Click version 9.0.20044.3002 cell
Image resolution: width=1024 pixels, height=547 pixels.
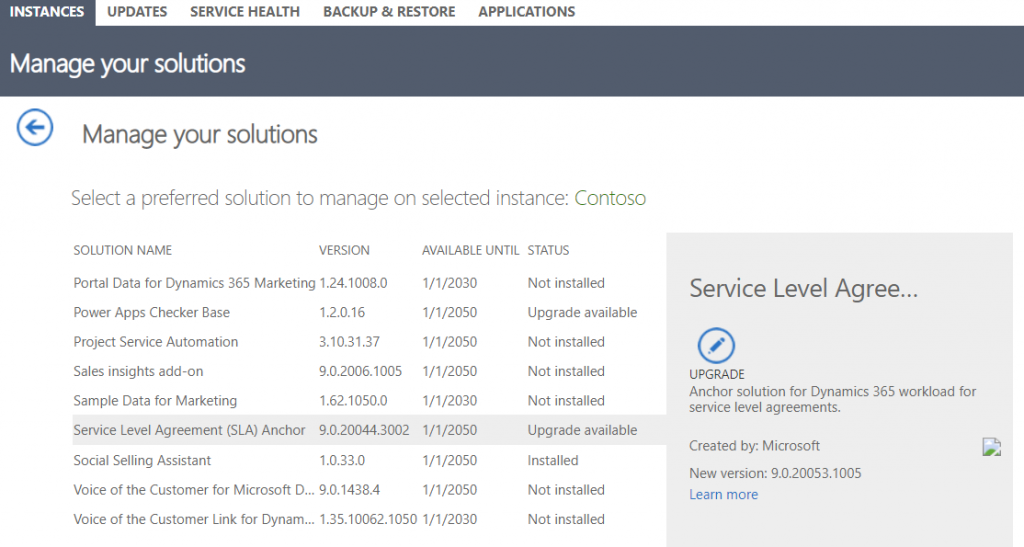click(364, 430)
